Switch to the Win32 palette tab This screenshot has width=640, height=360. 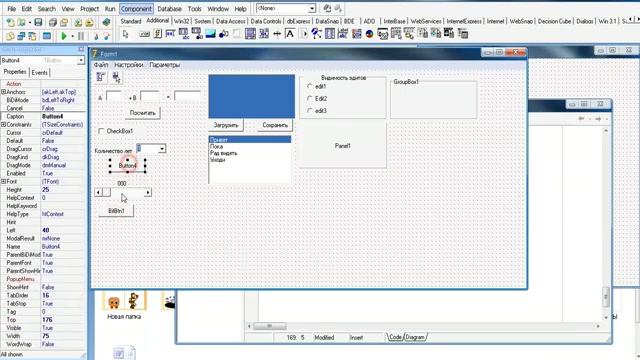[x=182, y=21]
